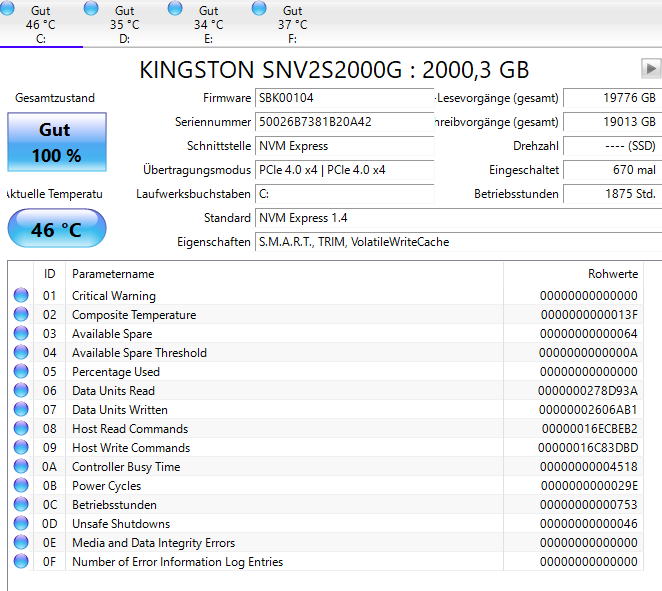Click the health orb above drive F:
Screen dimensions: 662x591
tap(259, 8)
